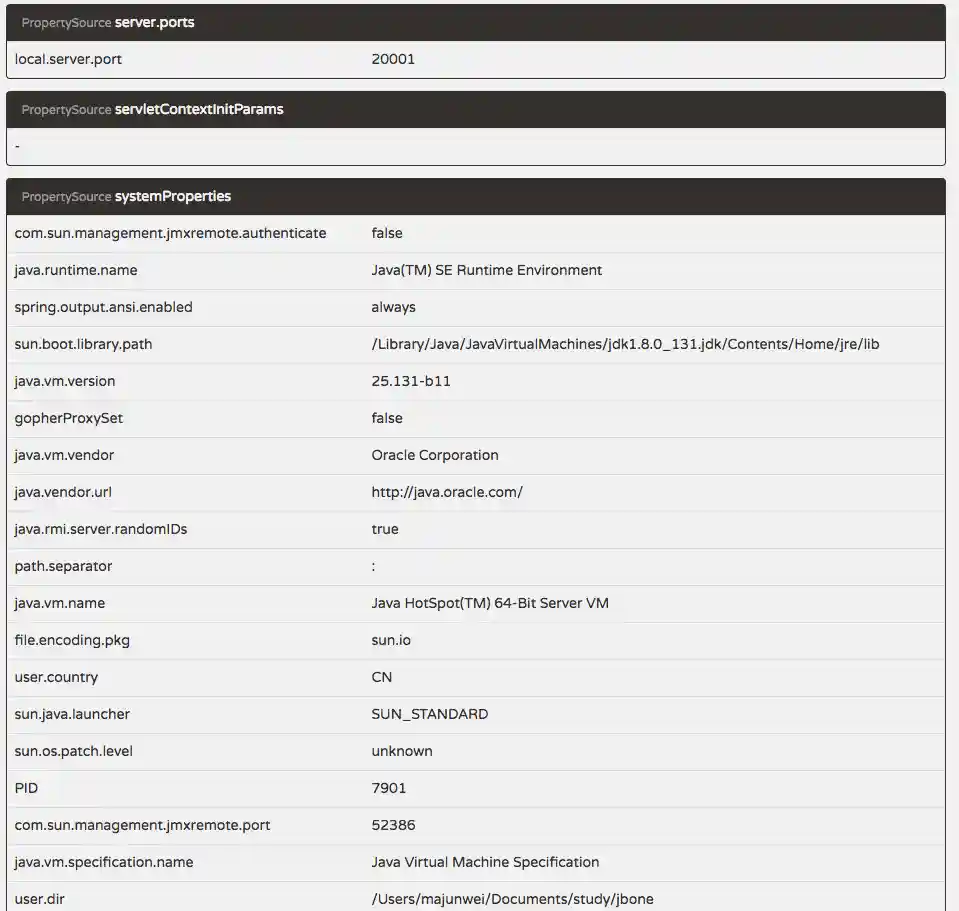The height and width of the screenshot is (911, 959).
Task: Select the sun.io value
Action: tap(391, 640)
